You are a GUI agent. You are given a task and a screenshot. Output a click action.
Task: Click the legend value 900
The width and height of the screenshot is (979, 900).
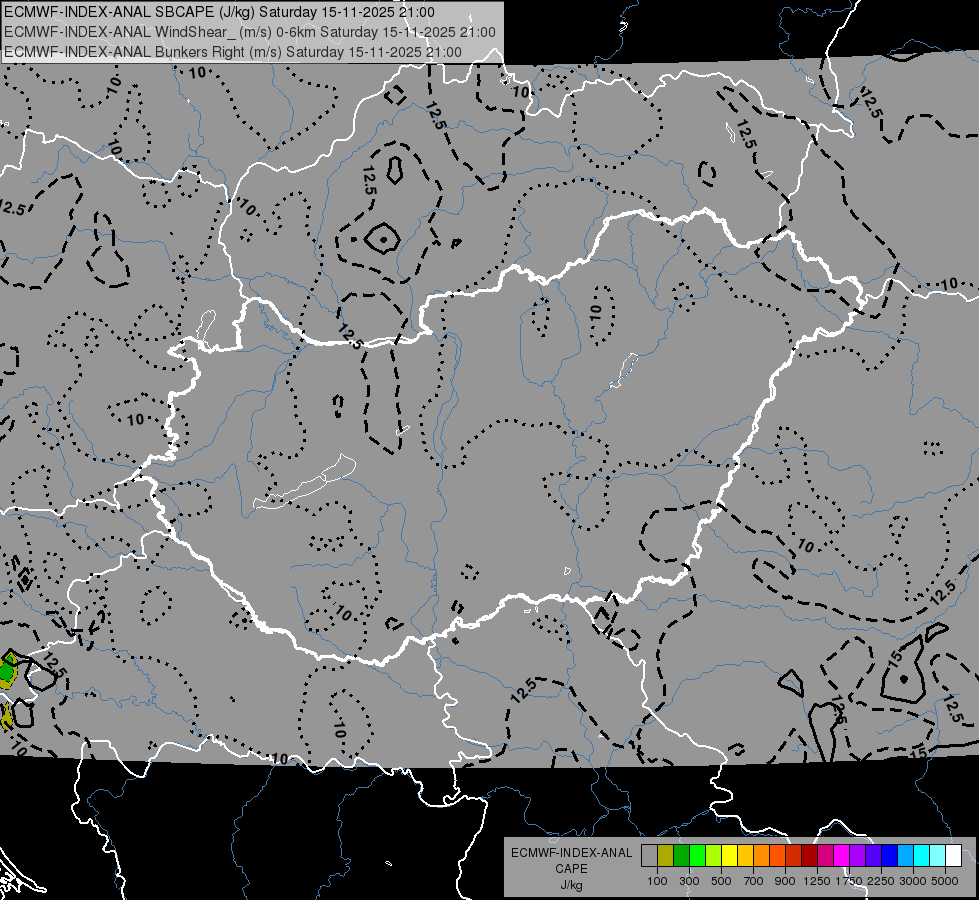785,881
